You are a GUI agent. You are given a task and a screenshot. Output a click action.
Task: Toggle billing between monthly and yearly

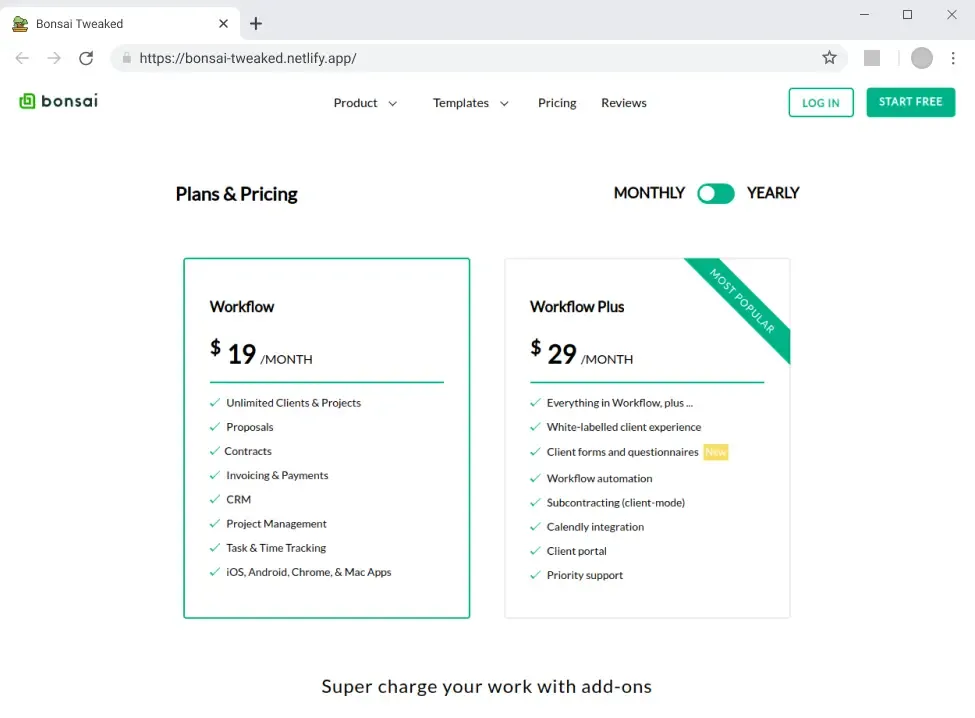pos(716,193)
